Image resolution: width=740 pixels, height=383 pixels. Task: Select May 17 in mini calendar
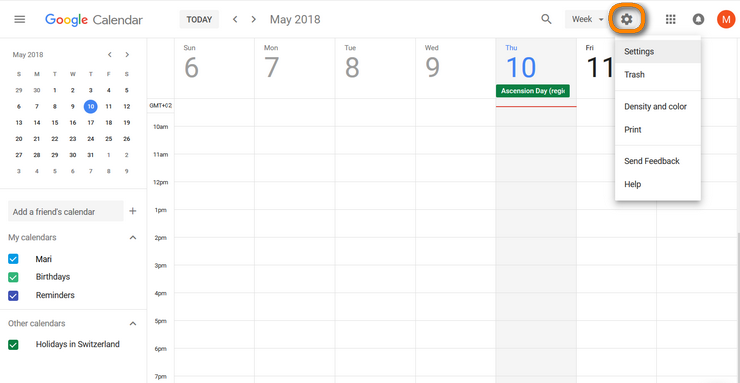[91, 123]
